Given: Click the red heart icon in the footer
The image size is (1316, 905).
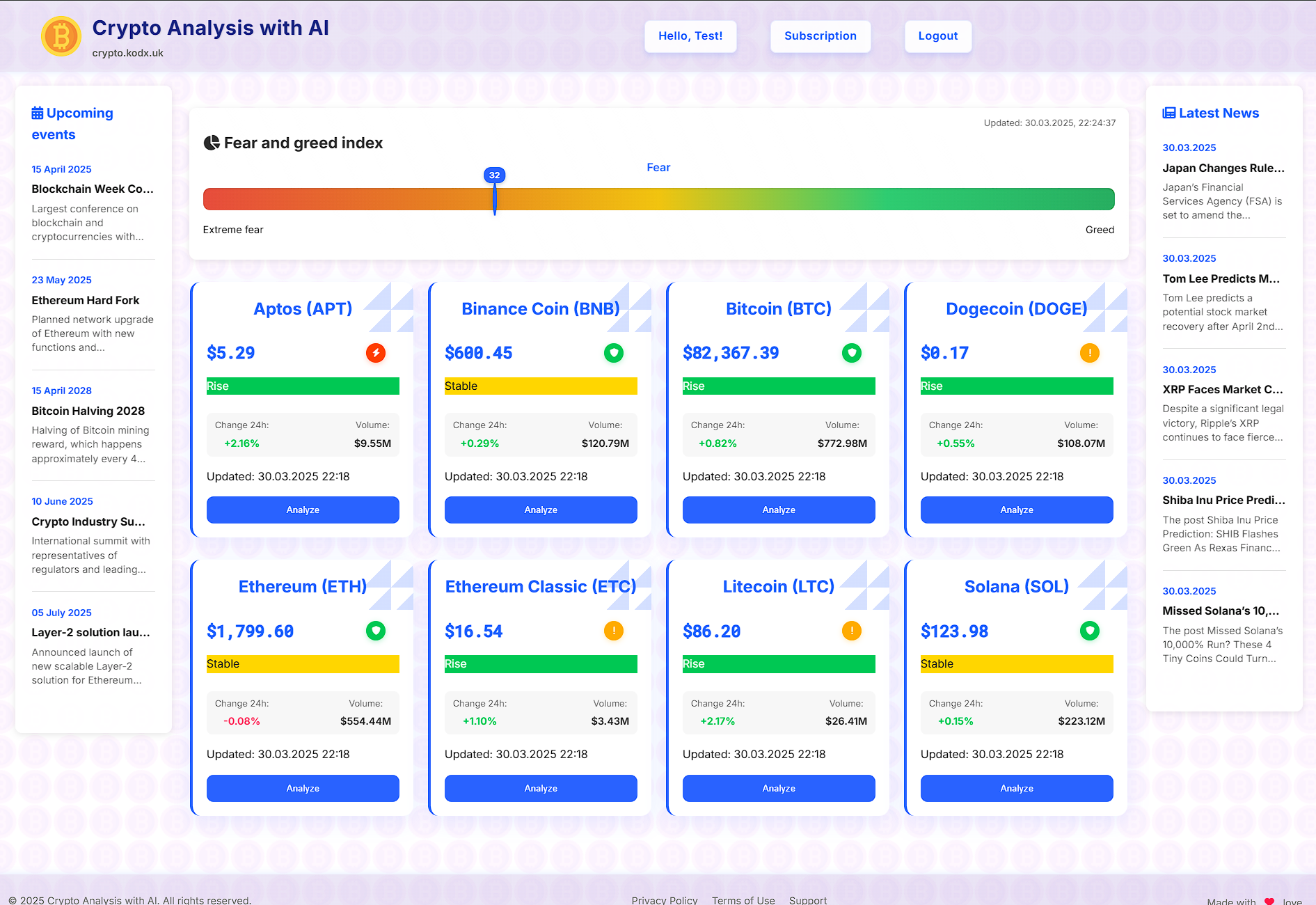Looking at the screenshot, I should click(x=1269, y=901).
